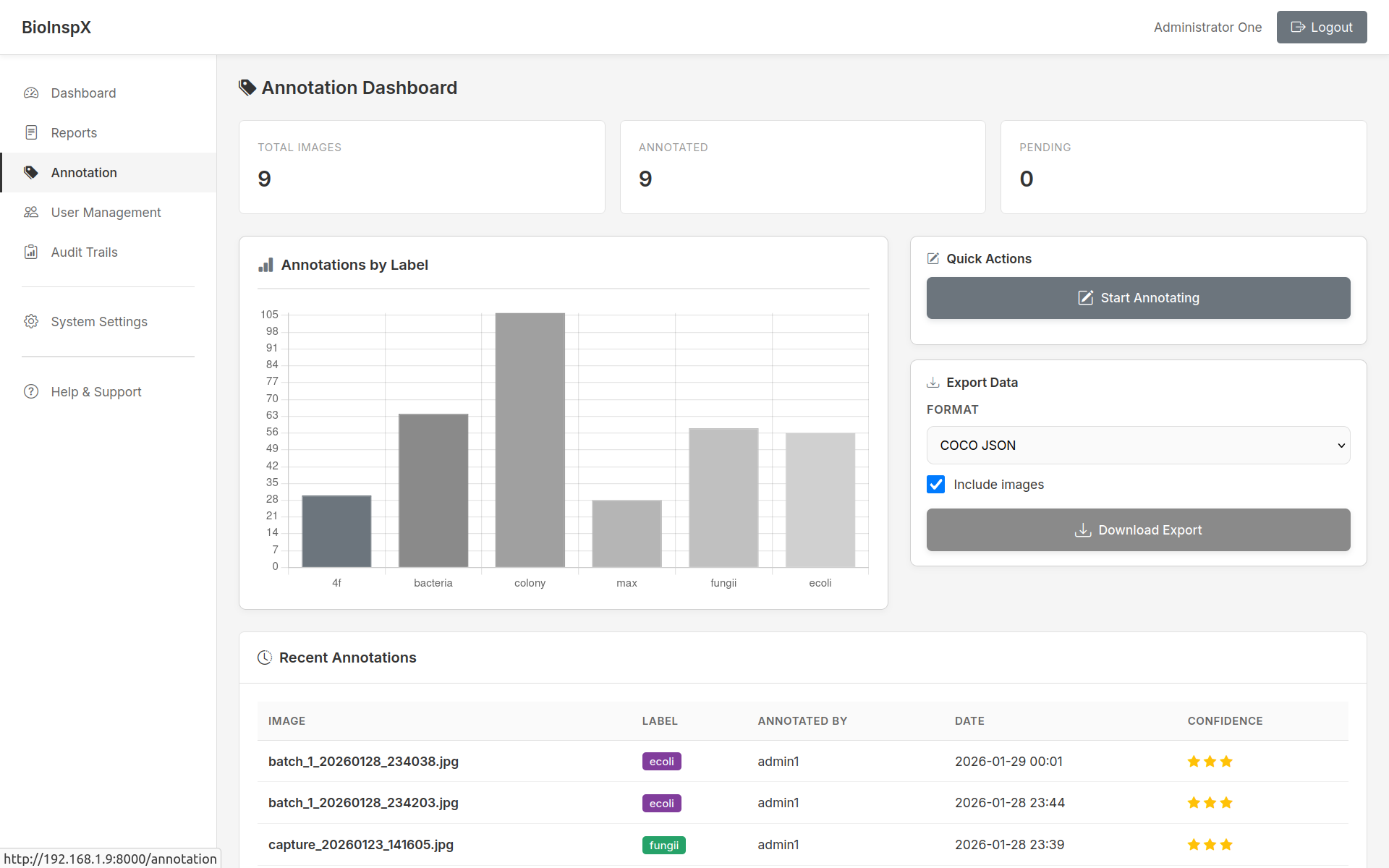The width and height of the screenshot is (1389, 868).
Task: Select the batch_1_20260128_234038.jpg row
Action: coord(363,762)
